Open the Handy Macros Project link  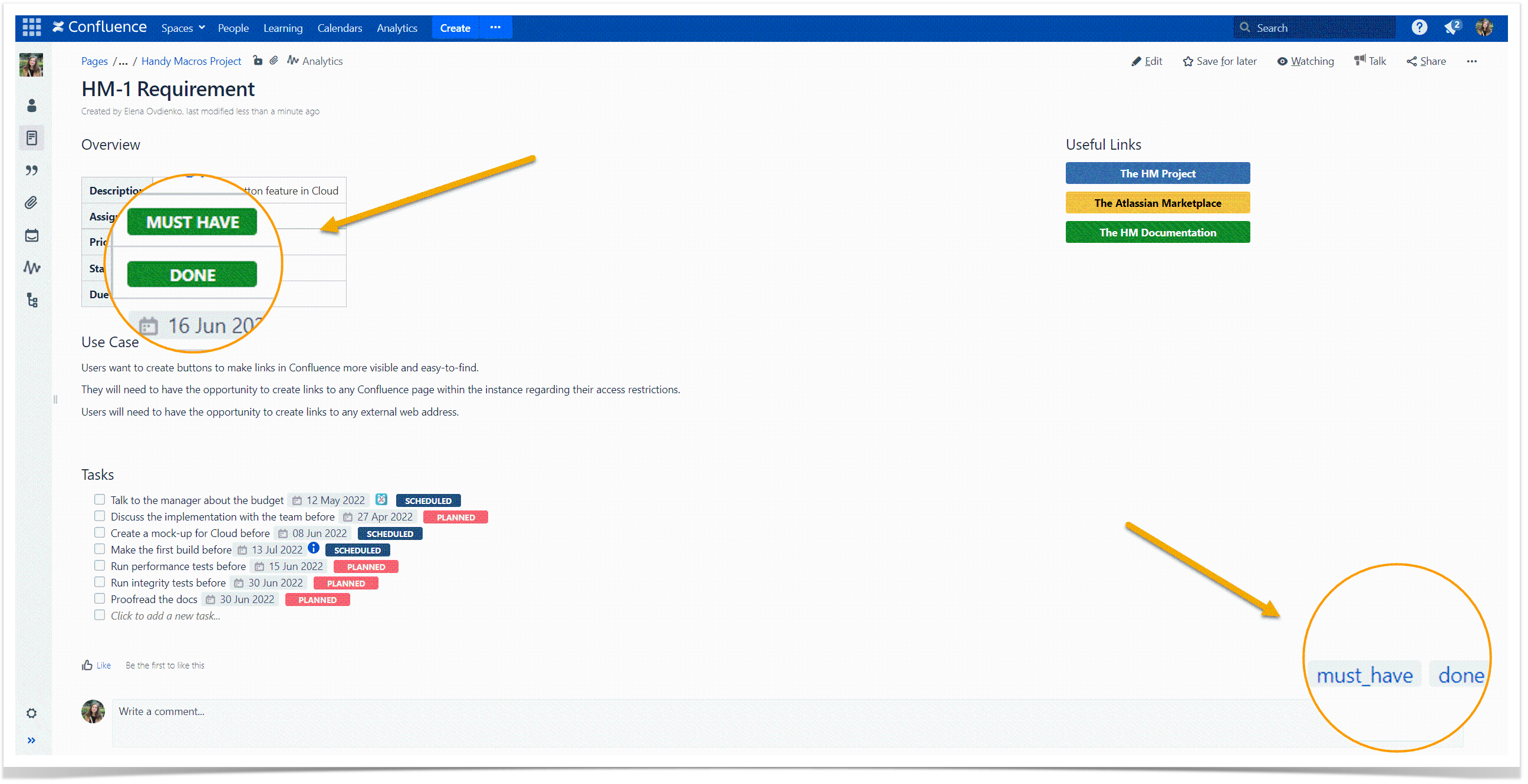(x=191, y=61)
